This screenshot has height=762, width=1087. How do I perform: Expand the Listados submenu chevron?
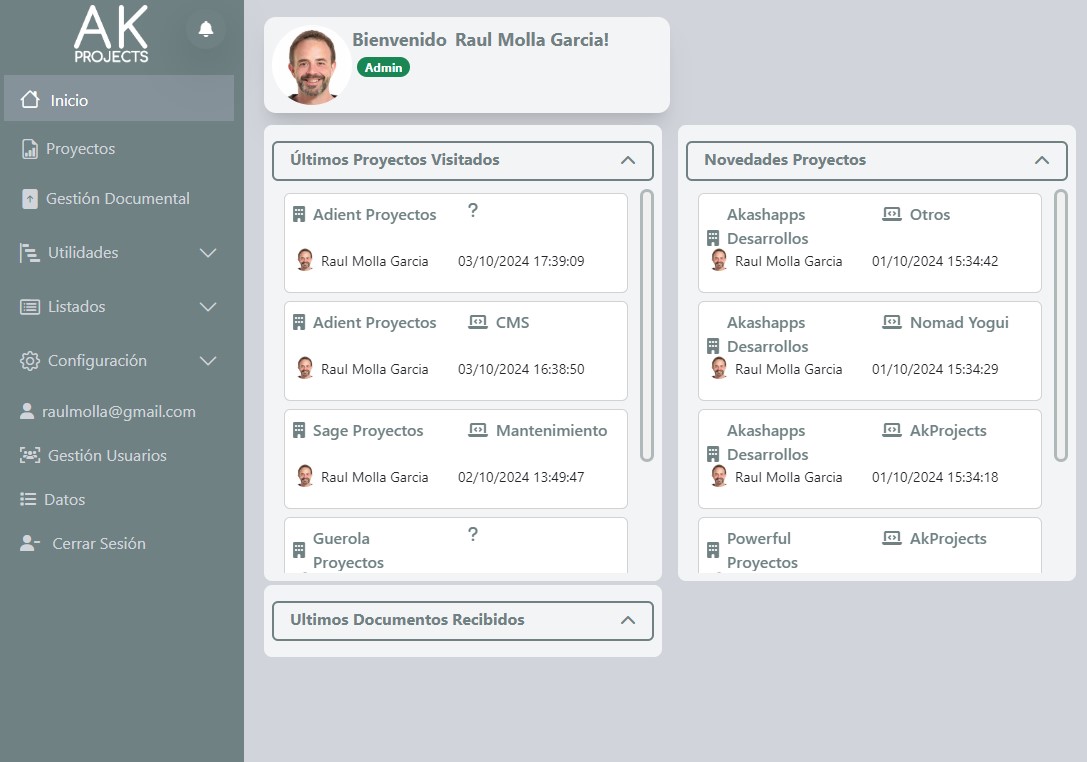tap(208, 307)
